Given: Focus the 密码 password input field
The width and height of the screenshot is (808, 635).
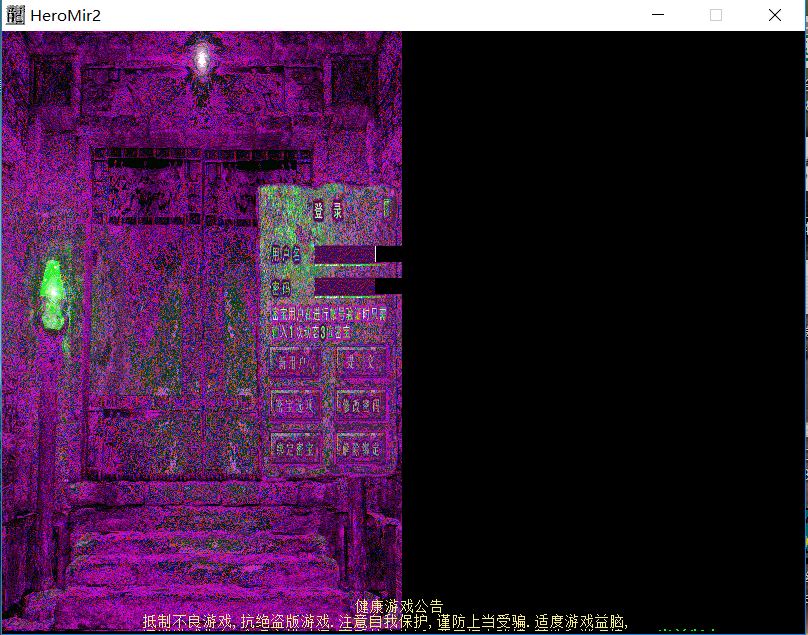Looking at the screenshot, I should click(x=345, y=287).
